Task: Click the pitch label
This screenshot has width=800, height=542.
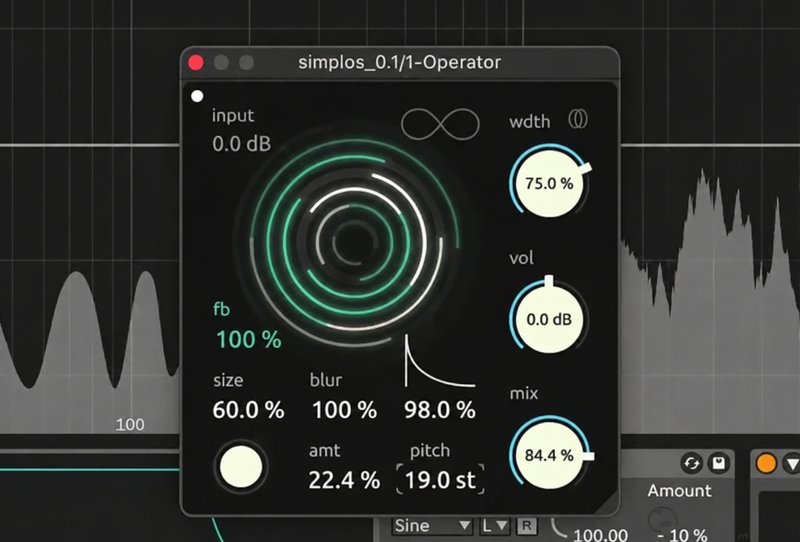Action: click(x=430, y=451)
